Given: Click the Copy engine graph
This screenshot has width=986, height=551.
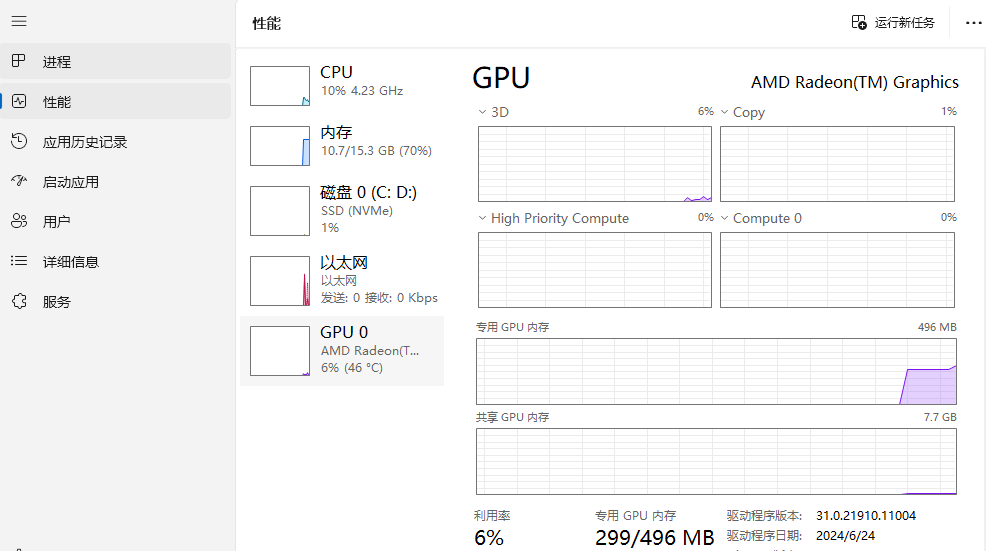Looking at the screenshot, I should [x=838, y=164].
